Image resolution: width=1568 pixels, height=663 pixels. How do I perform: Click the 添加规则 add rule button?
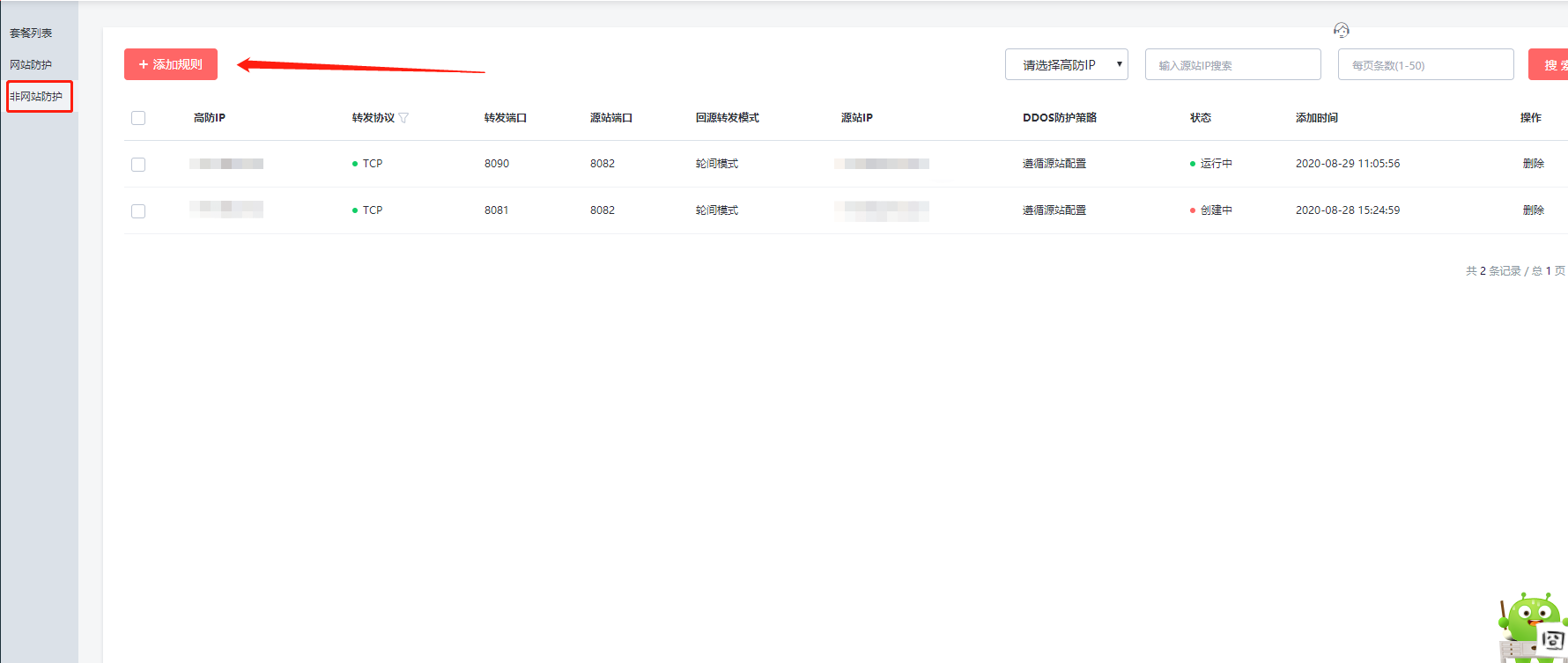coord(171,64)
